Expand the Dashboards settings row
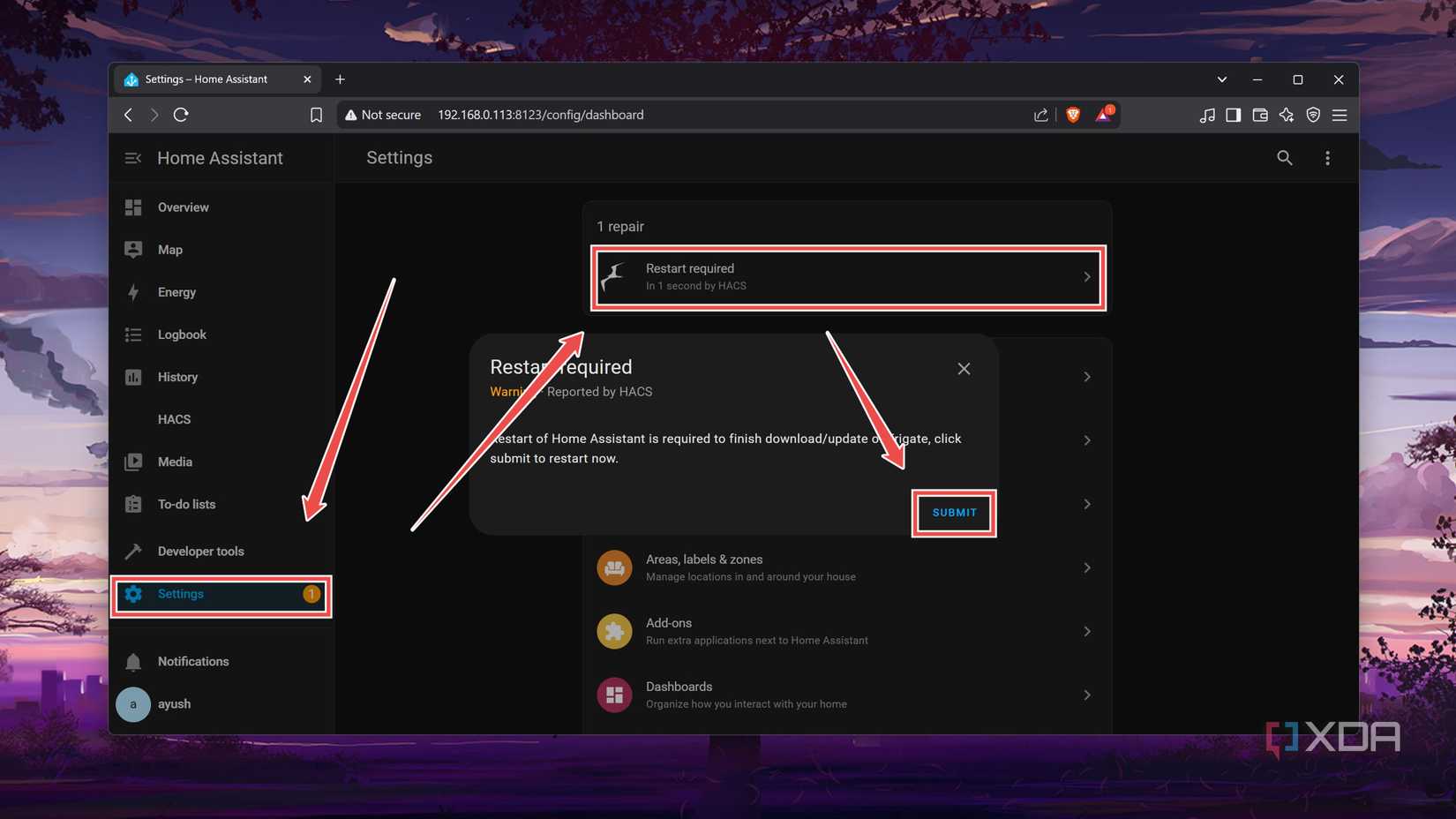Image resolution: width=1456 pixels, height=819 pixels. click(x=845, y=695)
